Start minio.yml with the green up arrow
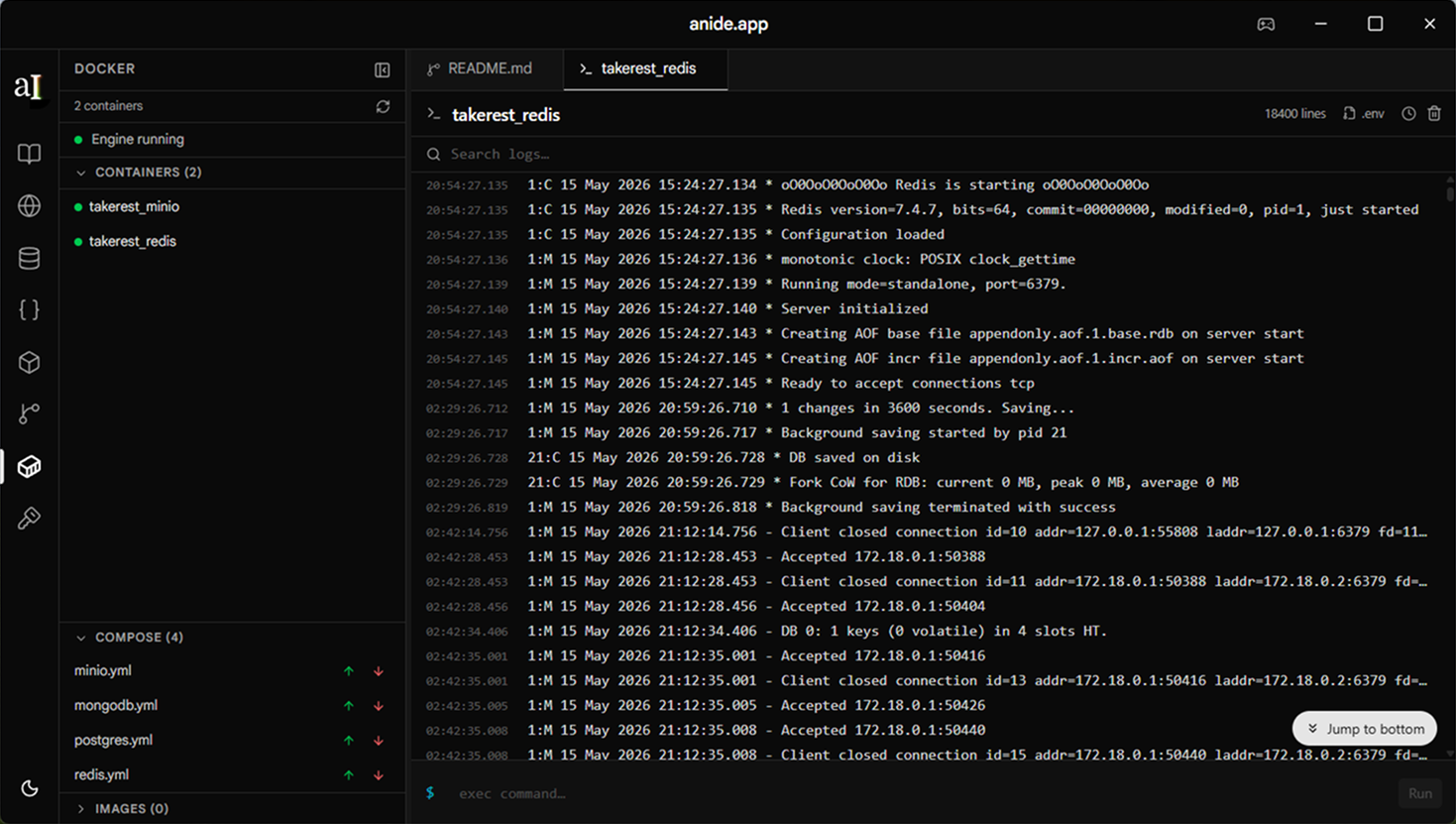1456x824 pixels. click(349, 671)
